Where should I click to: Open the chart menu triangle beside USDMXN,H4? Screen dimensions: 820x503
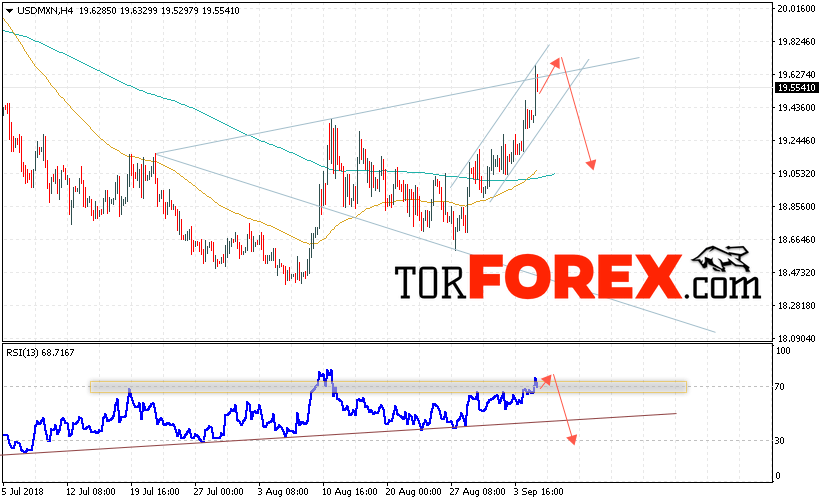(9, 11)
